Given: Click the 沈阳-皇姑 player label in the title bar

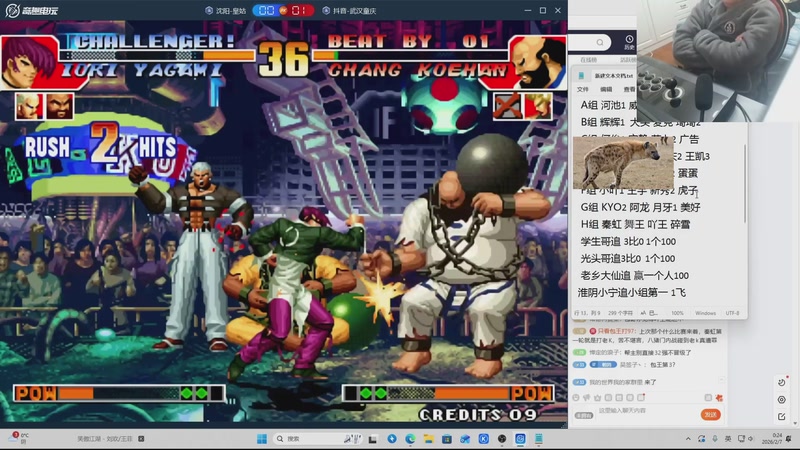Looking at the screenshot, I should click(x=226, y=10).
